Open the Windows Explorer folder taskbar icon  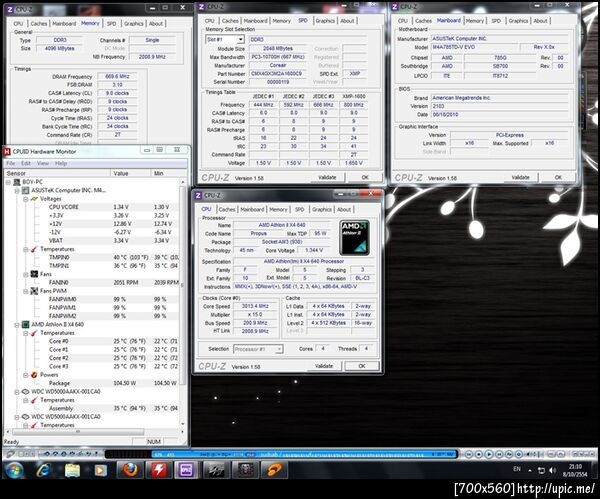(72, 470)
